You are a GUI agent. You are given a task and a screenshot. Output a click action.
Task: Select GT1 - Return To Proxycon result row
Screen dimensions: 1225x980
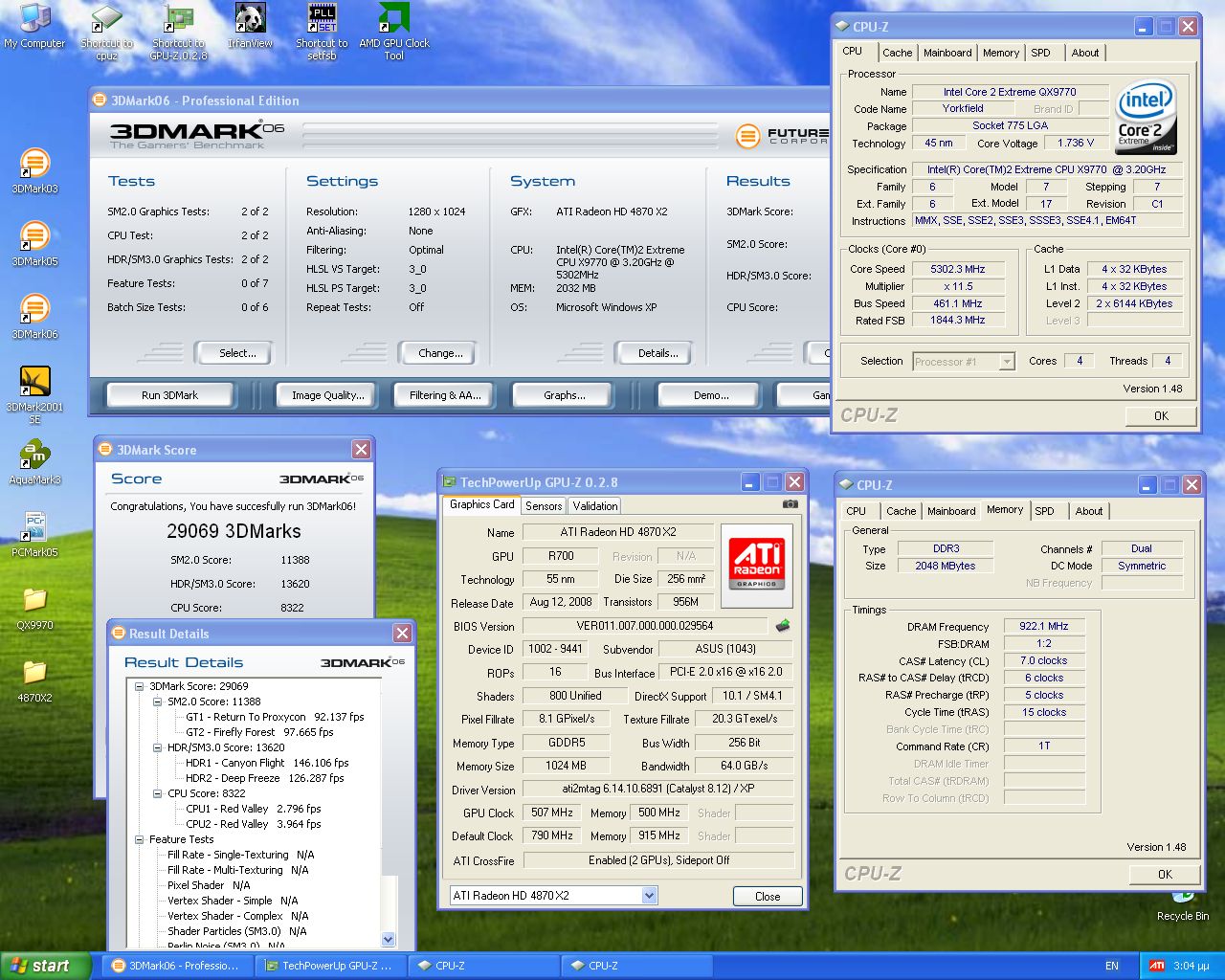click(275, 717)
